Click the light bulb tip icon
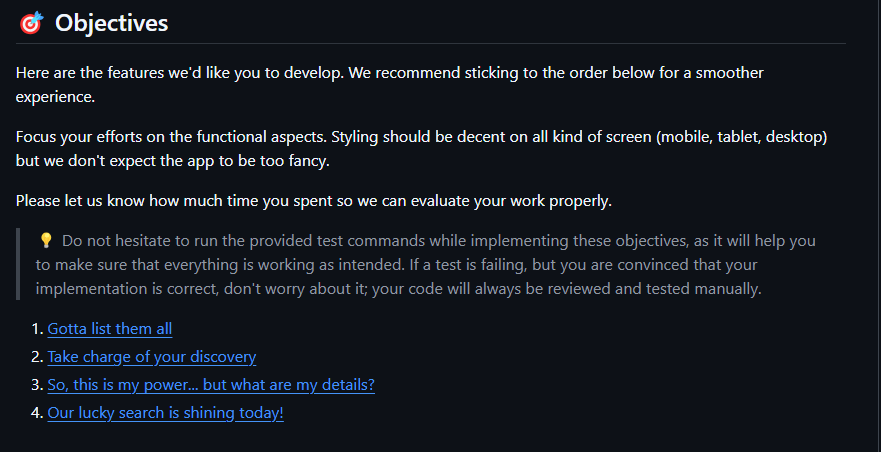The image size is (881, 452). [45, 241]
